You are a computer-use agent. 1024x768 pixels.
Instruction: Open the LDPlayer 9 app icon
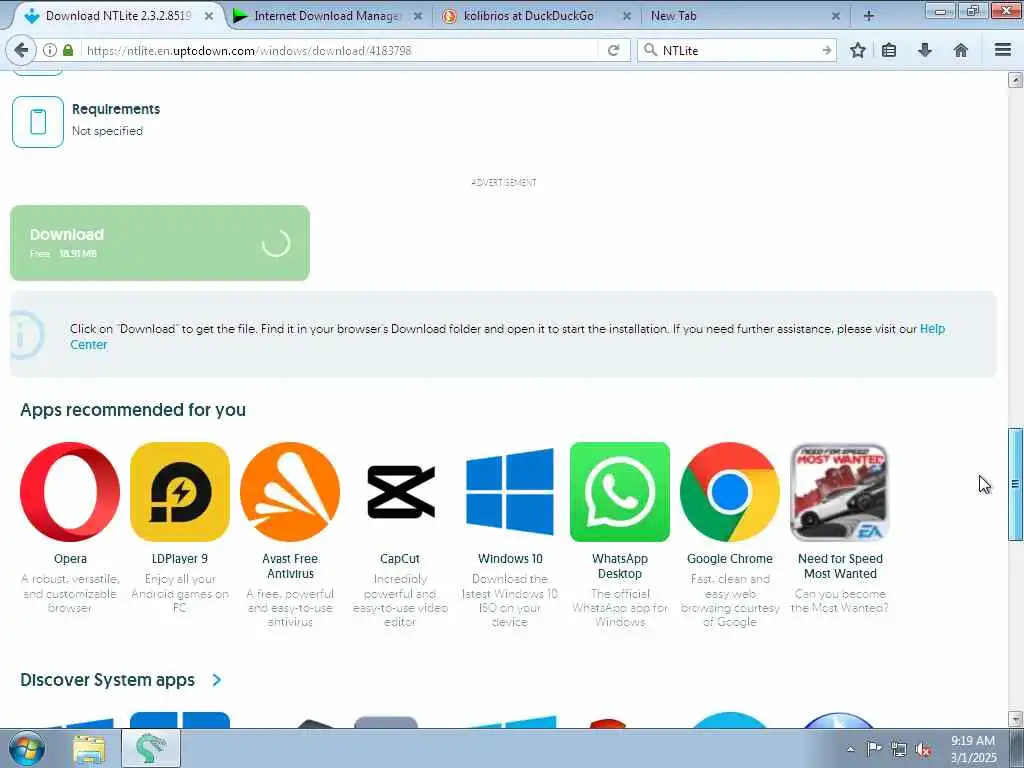[x=180, y=492]
